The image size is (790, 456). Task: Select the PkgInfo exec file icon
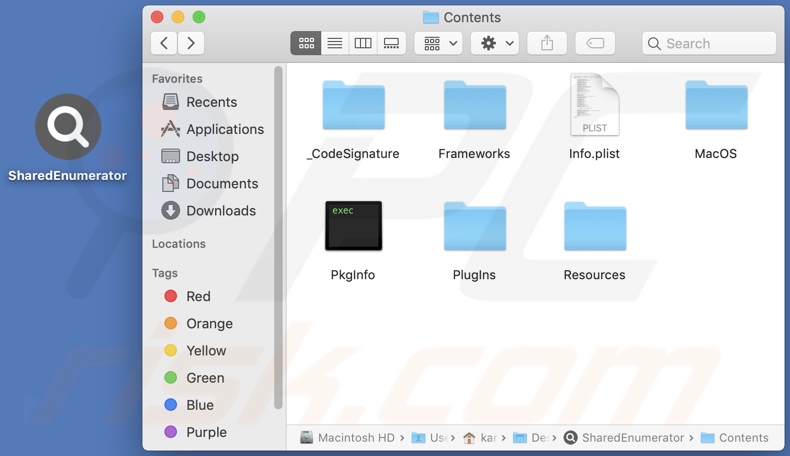click(x=354, y=226)
